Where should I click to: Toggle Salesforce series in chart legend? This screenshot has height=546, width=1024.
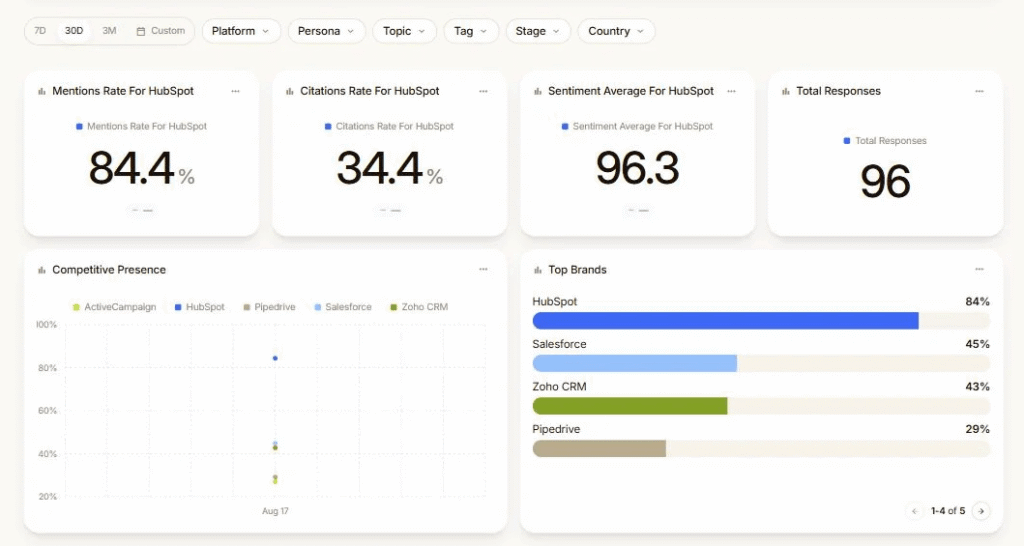[x=343, y=307]
